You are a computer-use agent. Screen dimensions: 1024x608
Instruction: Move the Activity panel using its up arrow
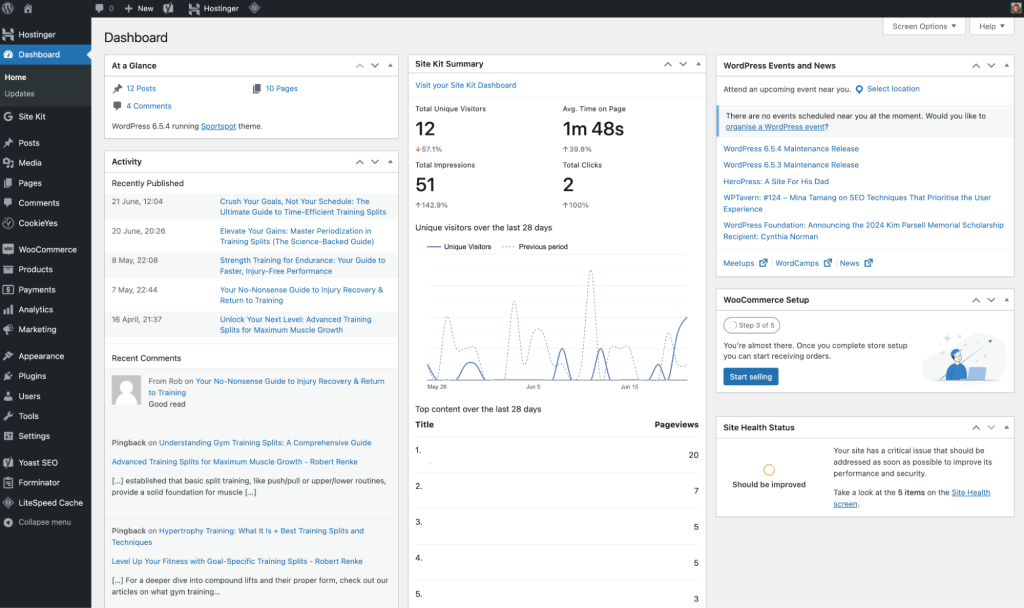359,161
